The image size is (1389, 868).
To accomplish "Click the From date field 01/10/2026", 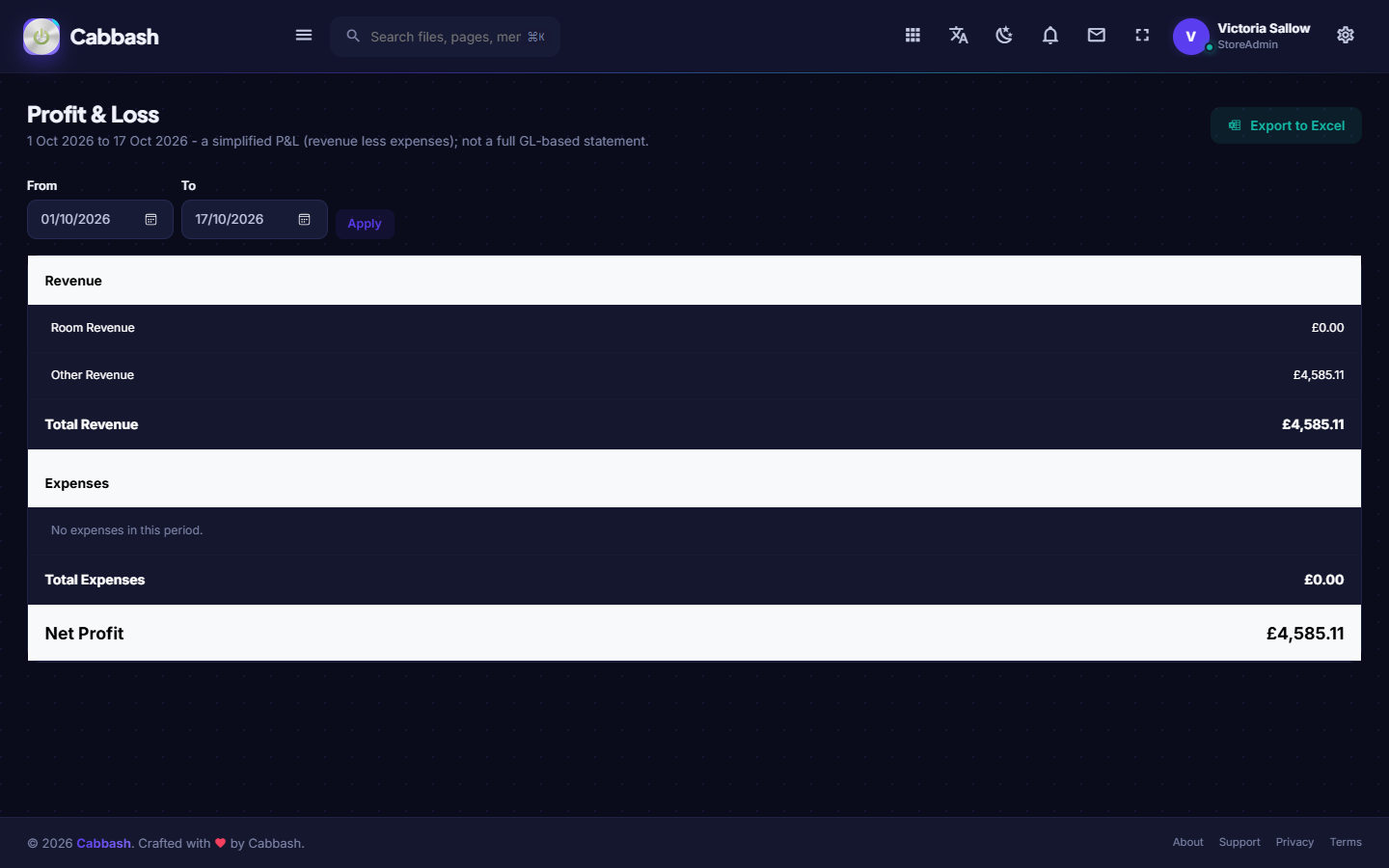I will (x=100, y=220).
